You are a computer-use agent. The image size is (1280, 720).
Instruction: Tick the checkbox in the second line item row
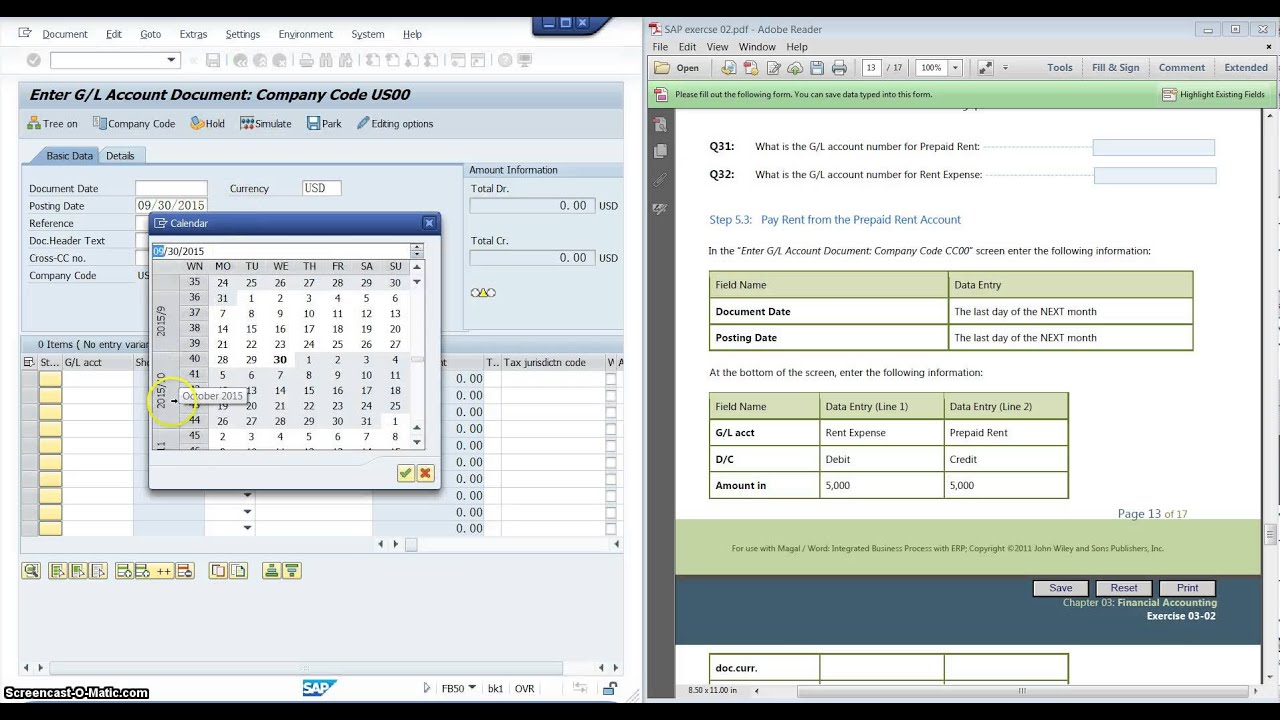[611, 395]
